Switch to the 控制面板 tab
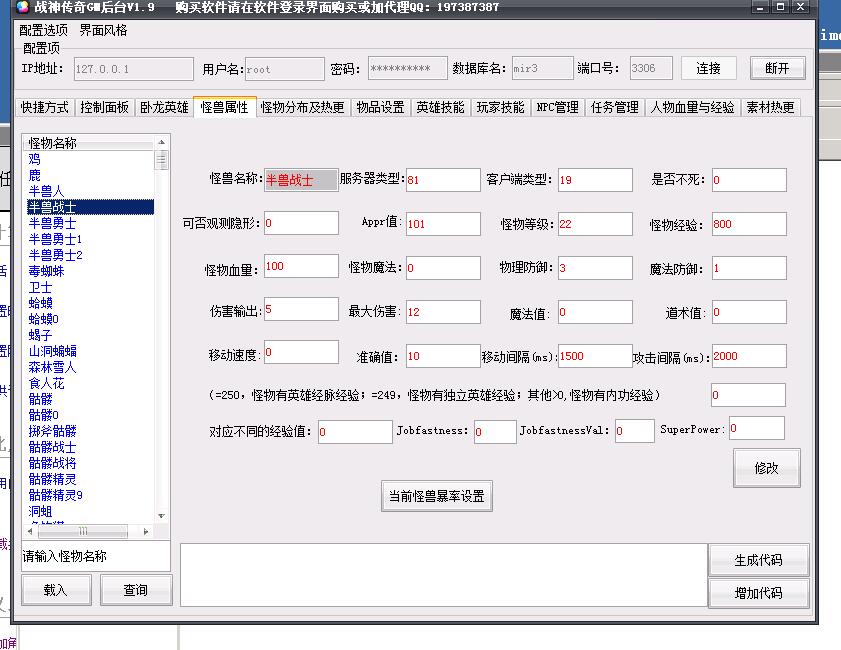Screen dimensions: 841x650 pos(105,107)
